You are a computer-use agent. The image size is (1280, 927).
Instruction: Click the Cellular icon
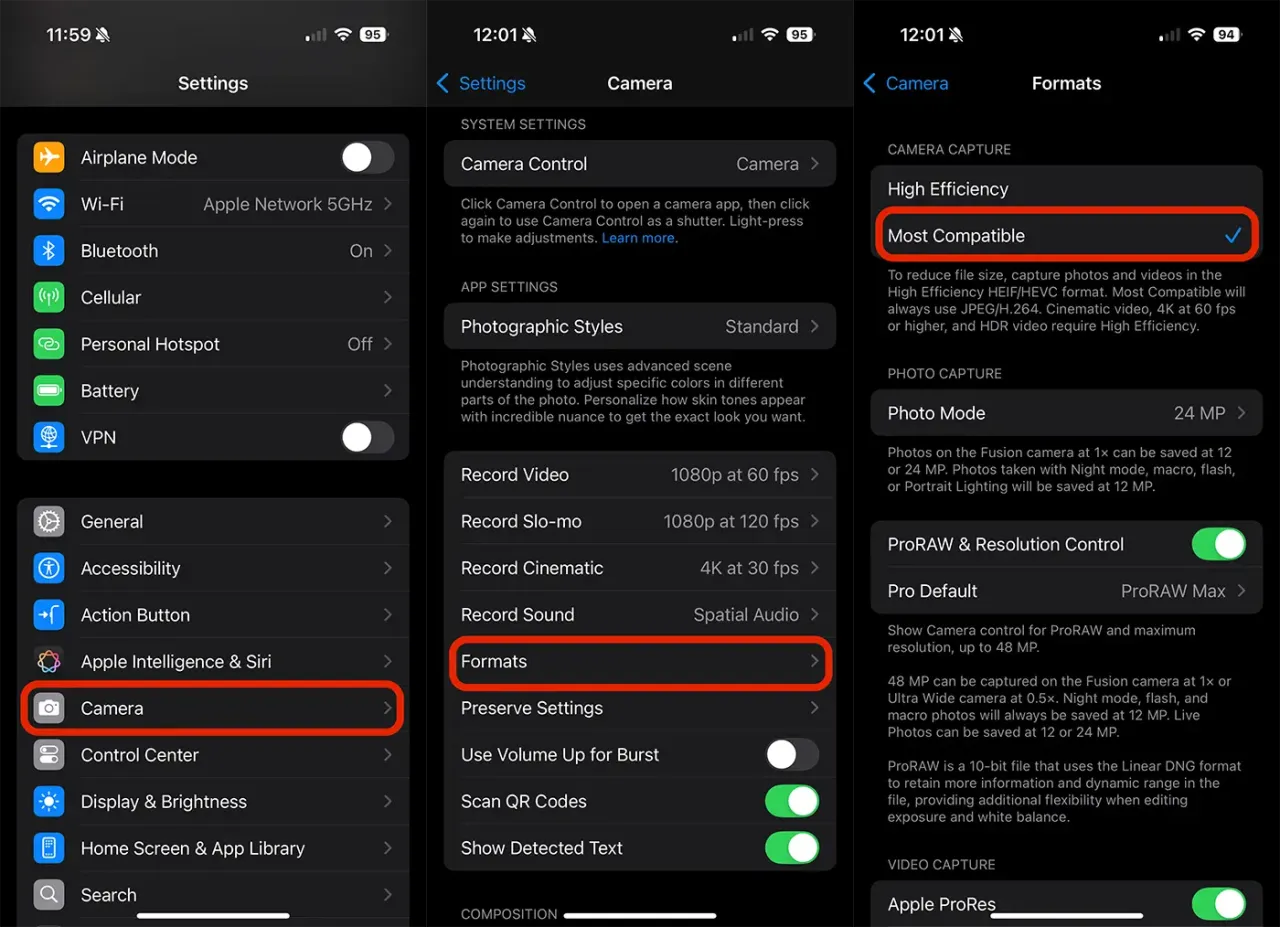48,297
